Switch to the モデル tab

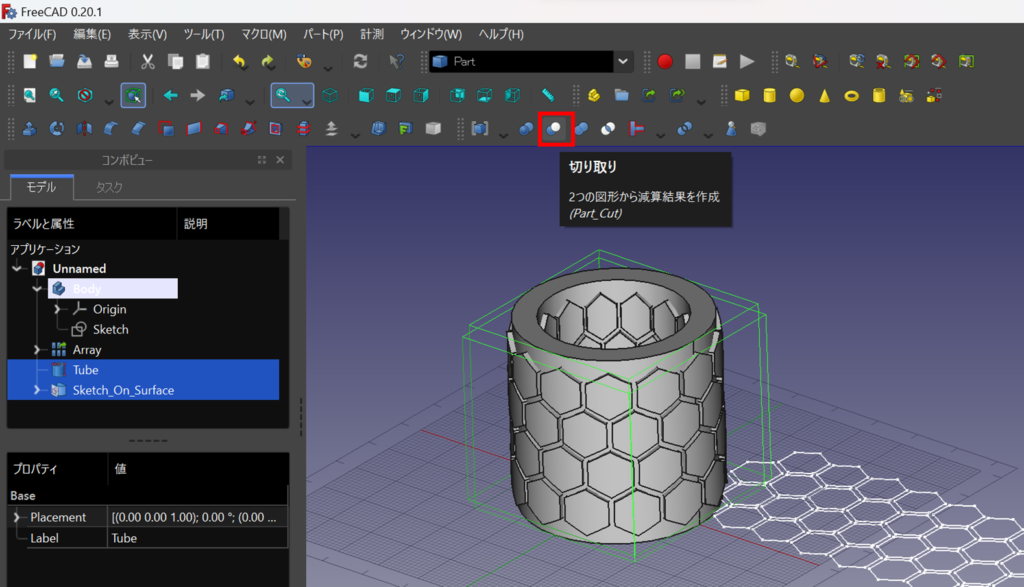pyautogui.click(x=41, y=187)
